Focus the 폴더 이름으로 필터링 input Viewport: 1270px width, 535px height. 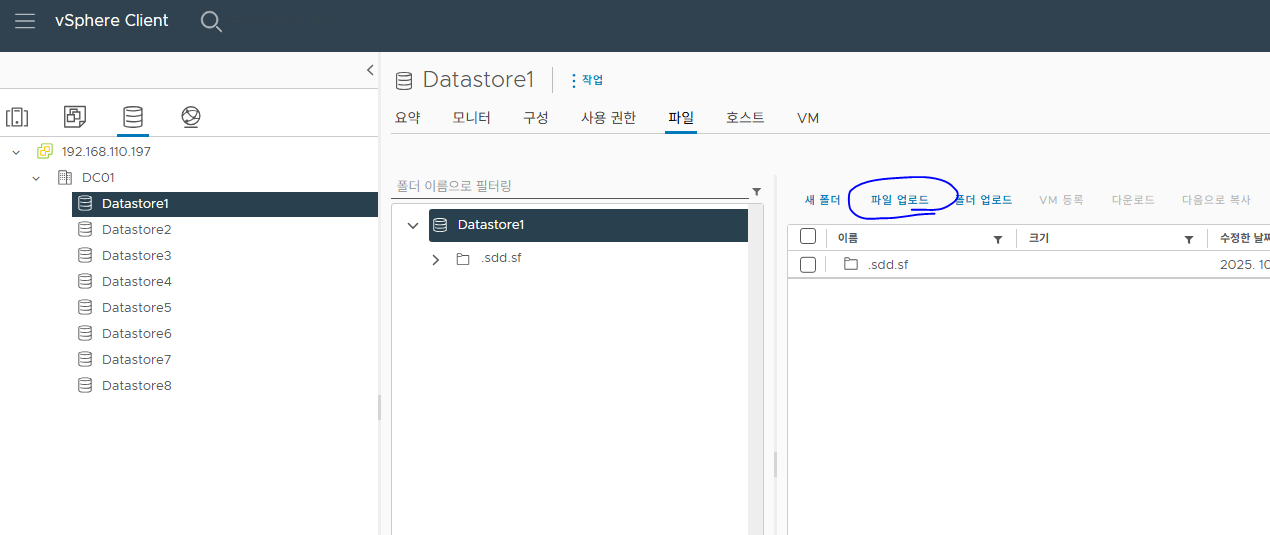570,187
